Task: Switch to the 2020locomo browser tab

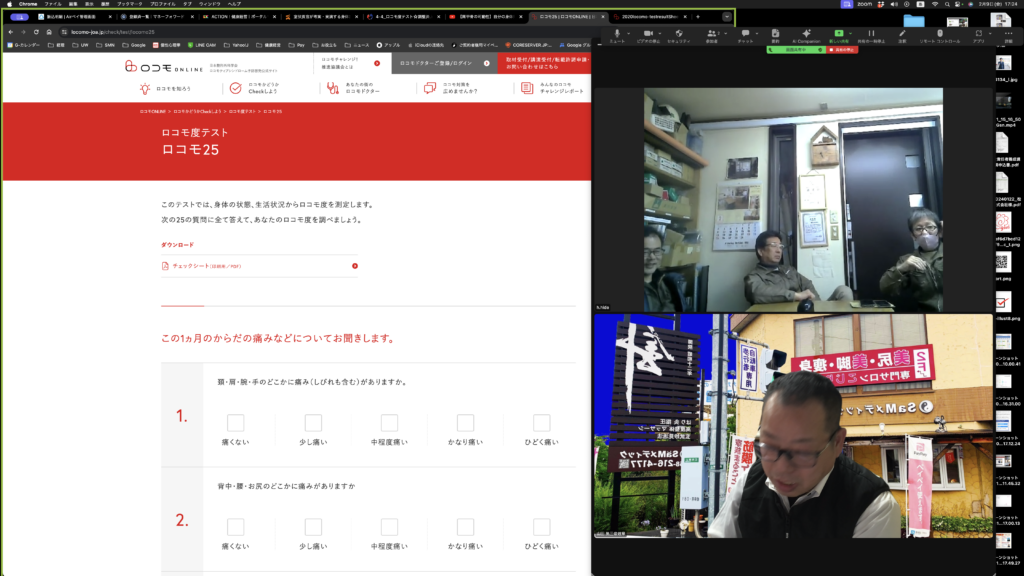Action: pyautogui.click(x=650, y=16)
